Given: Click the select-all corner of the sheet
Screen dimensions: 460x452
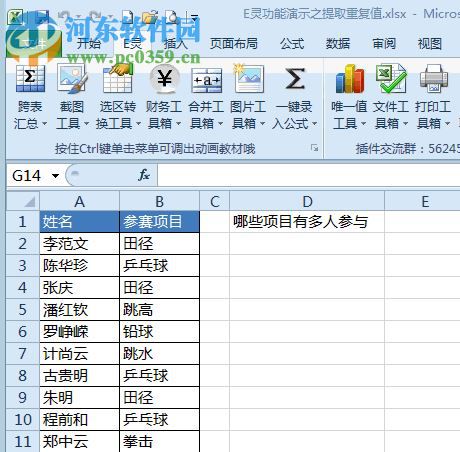Looking at the screenshot, I should point(23,201).
